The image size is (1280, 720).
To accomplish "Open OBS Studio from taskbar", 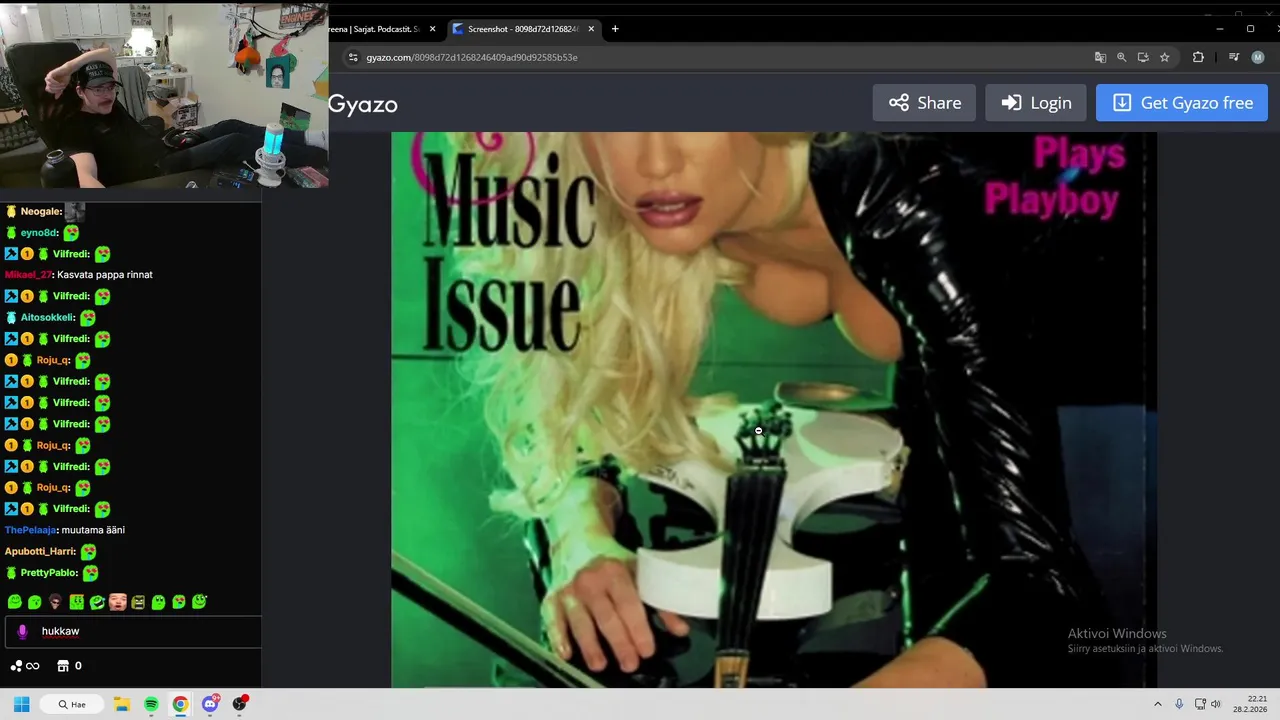I will coord(239,704).
